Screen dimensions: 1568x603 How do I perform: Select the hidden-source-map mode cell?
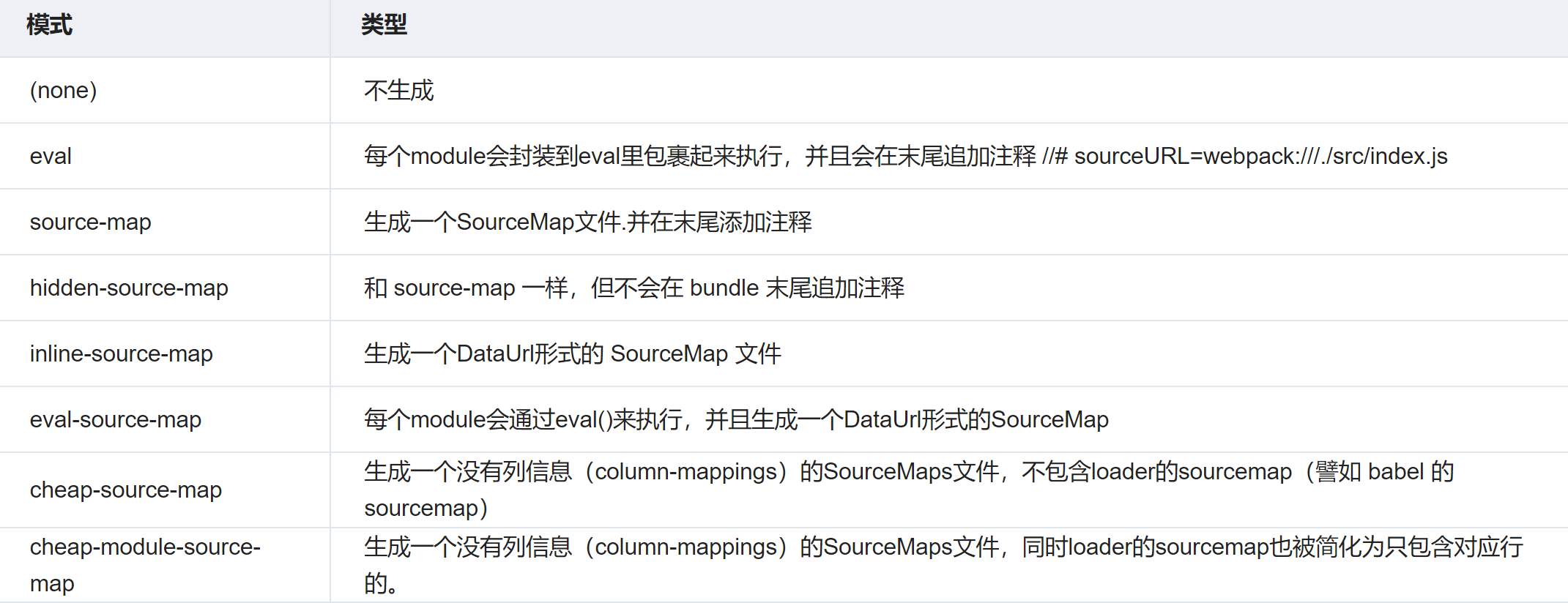coord(165,288)
